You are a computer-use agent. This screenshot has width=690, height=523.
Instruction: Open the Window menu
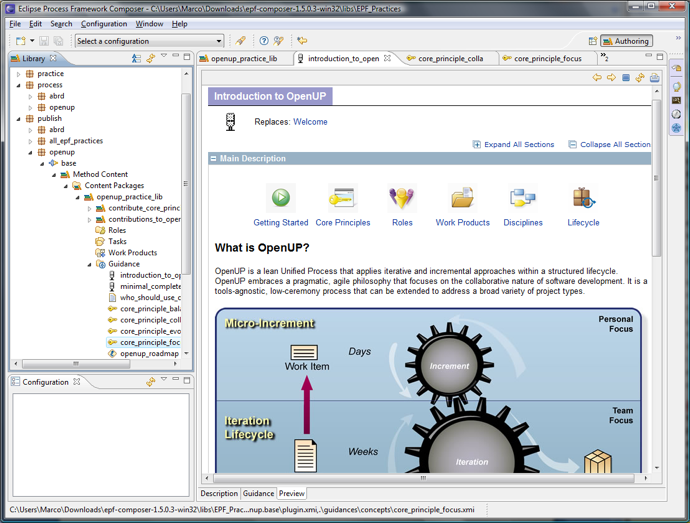(x=149, y=24)
